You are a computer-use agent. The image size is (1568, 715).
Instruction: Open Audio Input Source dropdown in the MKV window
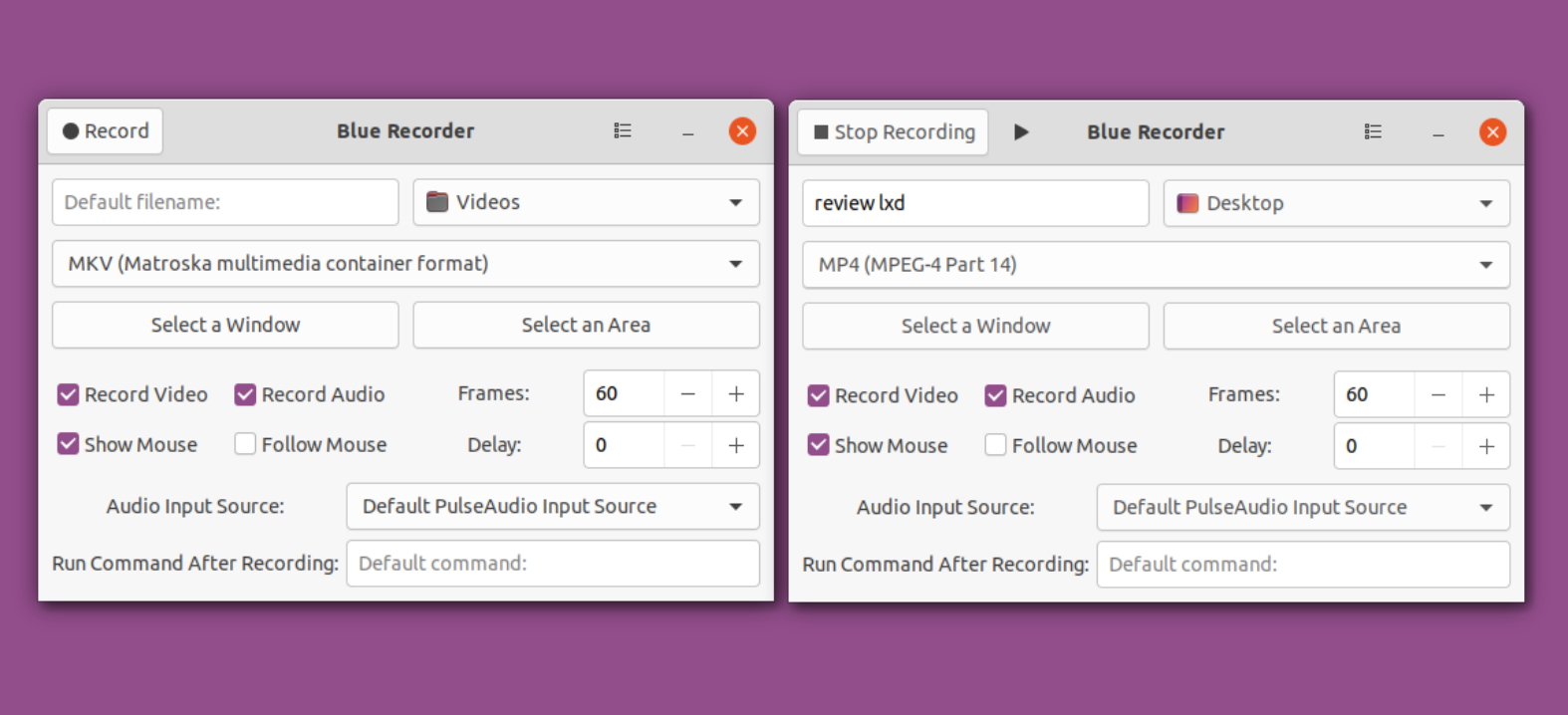pos(553,506)
